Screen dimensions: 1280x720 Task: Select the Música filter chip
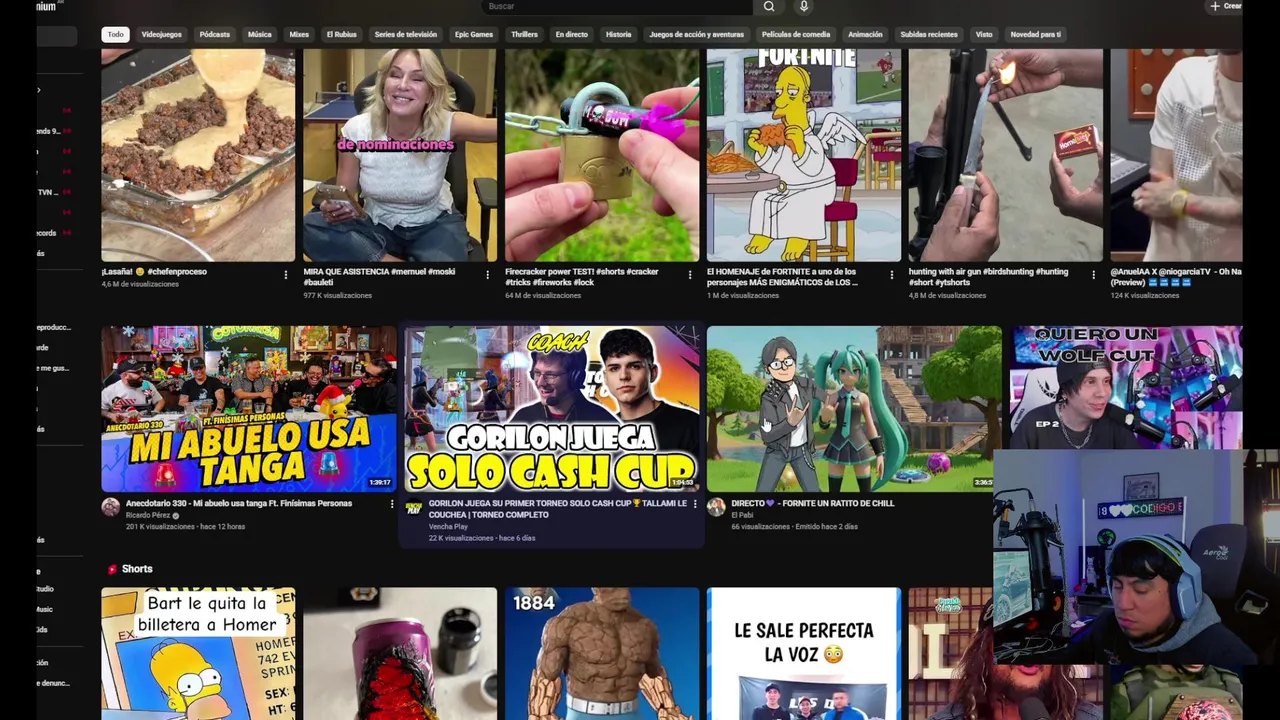[x=259, y=34]
